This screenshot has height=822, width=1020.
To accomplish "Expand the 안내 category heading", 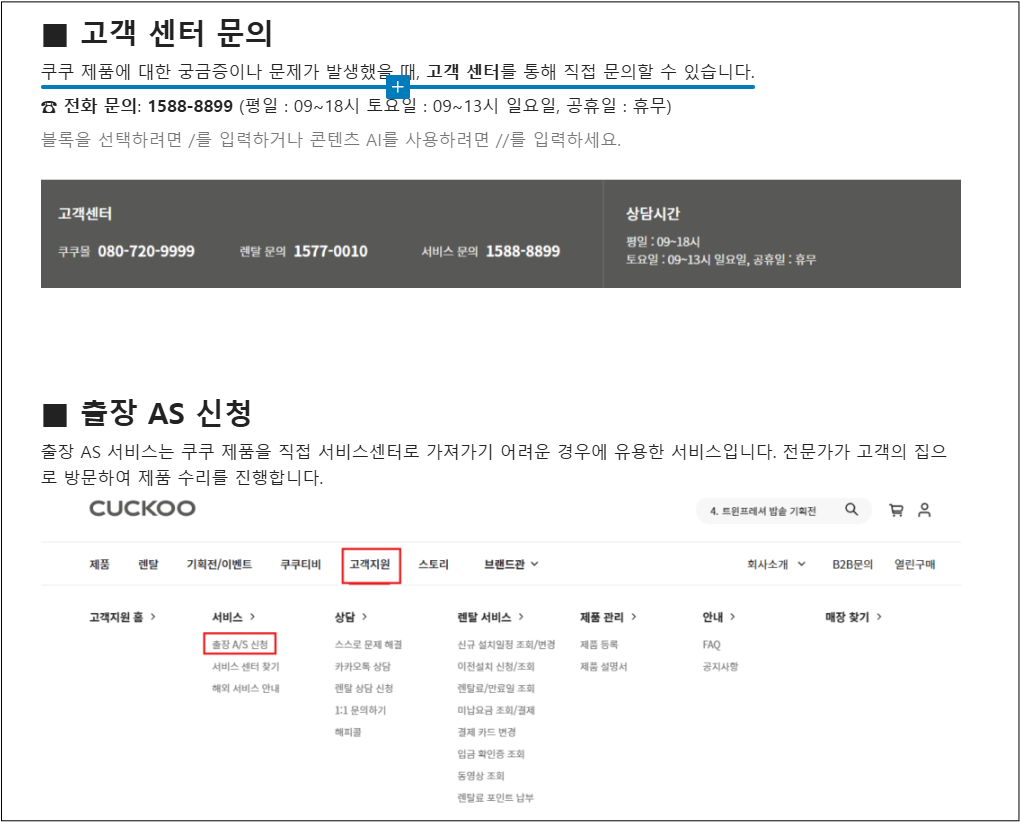I will pyautogui.click(x=719, y=617).
